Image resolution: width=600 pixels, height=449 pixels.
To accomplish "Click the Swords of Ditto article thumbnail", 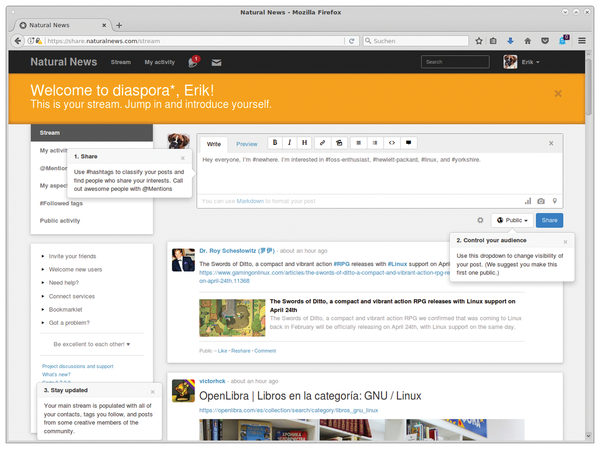I will coord(232,318).
